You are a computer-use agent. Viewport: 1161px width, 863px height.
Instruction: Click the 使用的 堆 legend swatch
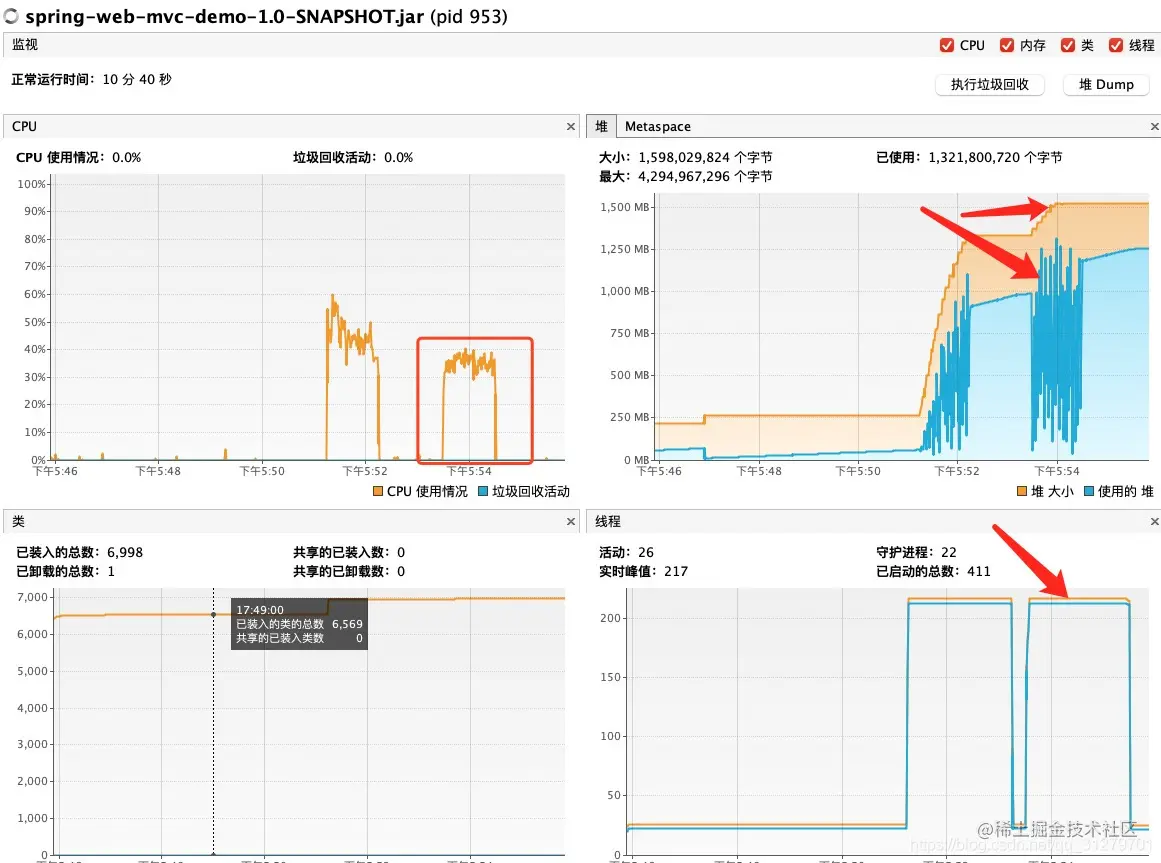click(x=1089, y=491)
